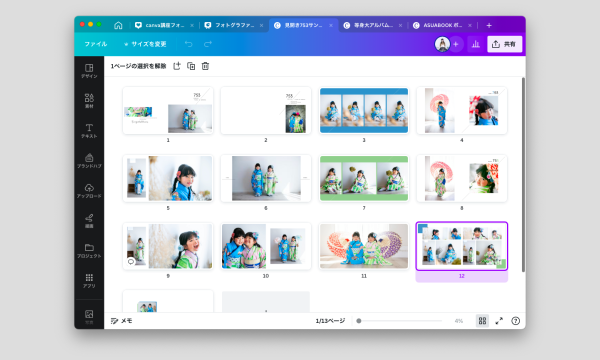Image resolution: width=600 pixels, height=360 pixels.
Task: Open the サイズを変更 option
Action: pos(145,44)
